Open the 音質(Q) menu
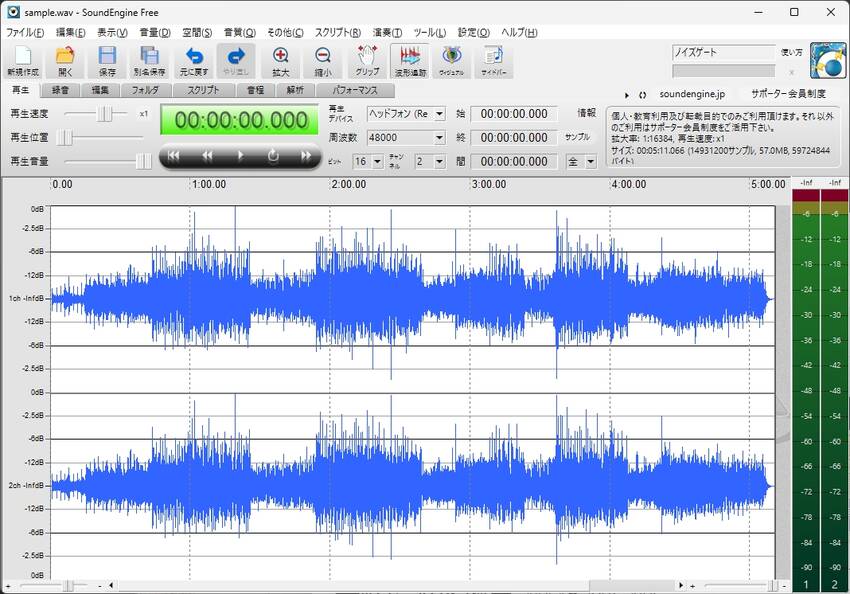 coord(240,33)
